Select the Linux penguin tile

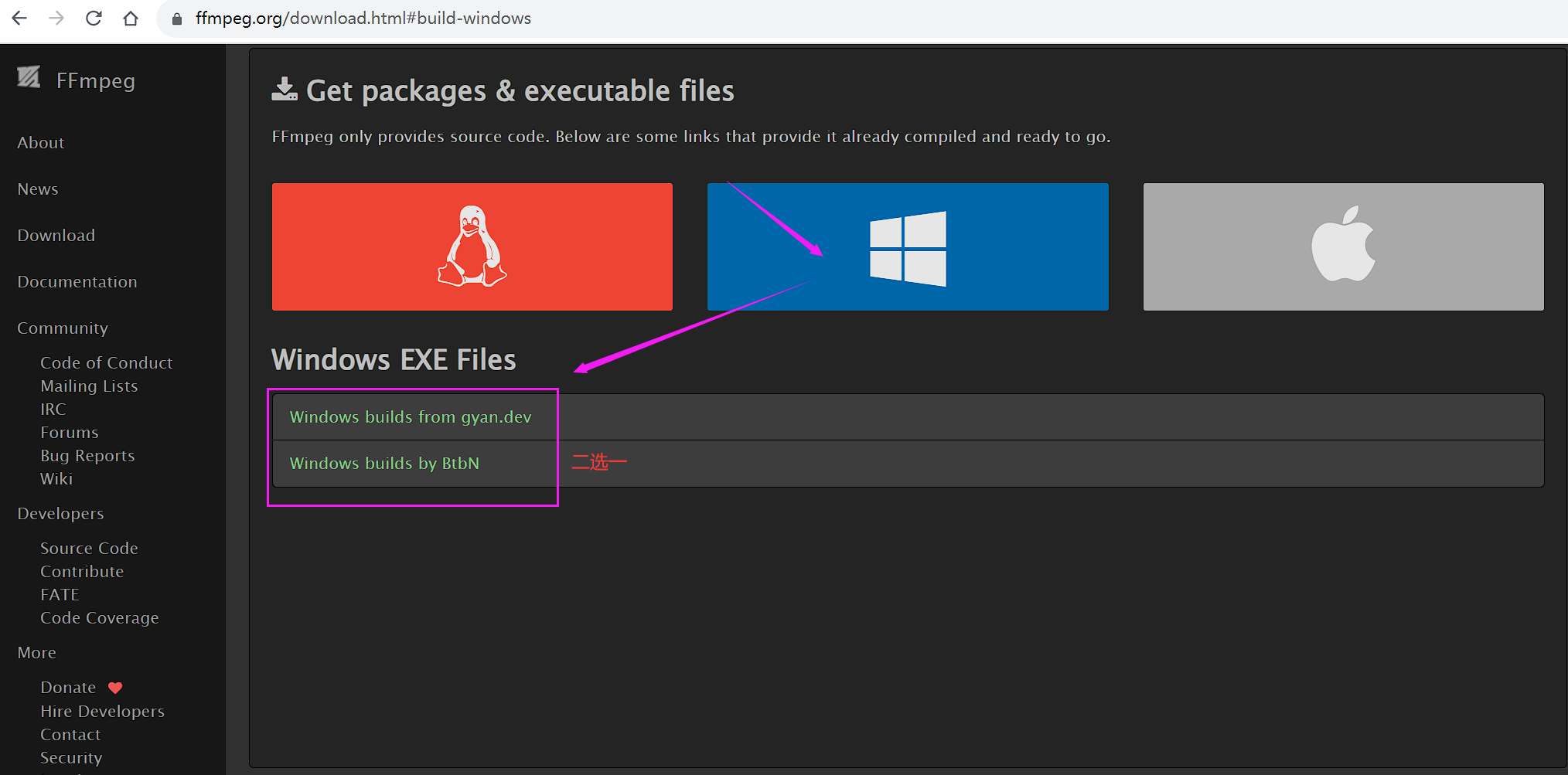click(472, 246)
